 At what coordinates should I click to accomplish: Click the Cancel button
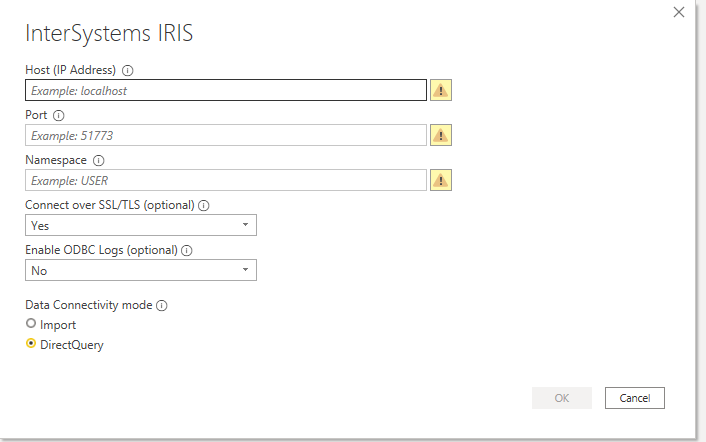click(x=634, y=398)
